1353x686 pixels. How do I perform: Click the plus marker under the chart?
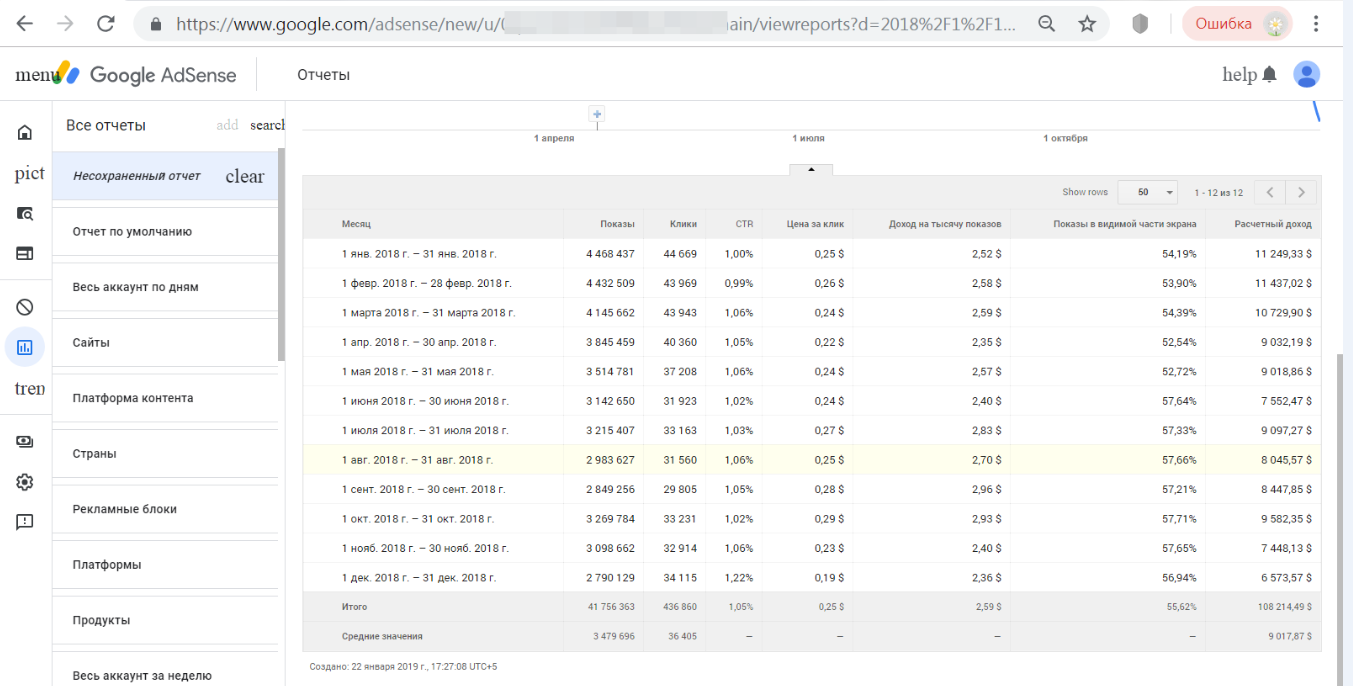[x=597, y=115]
